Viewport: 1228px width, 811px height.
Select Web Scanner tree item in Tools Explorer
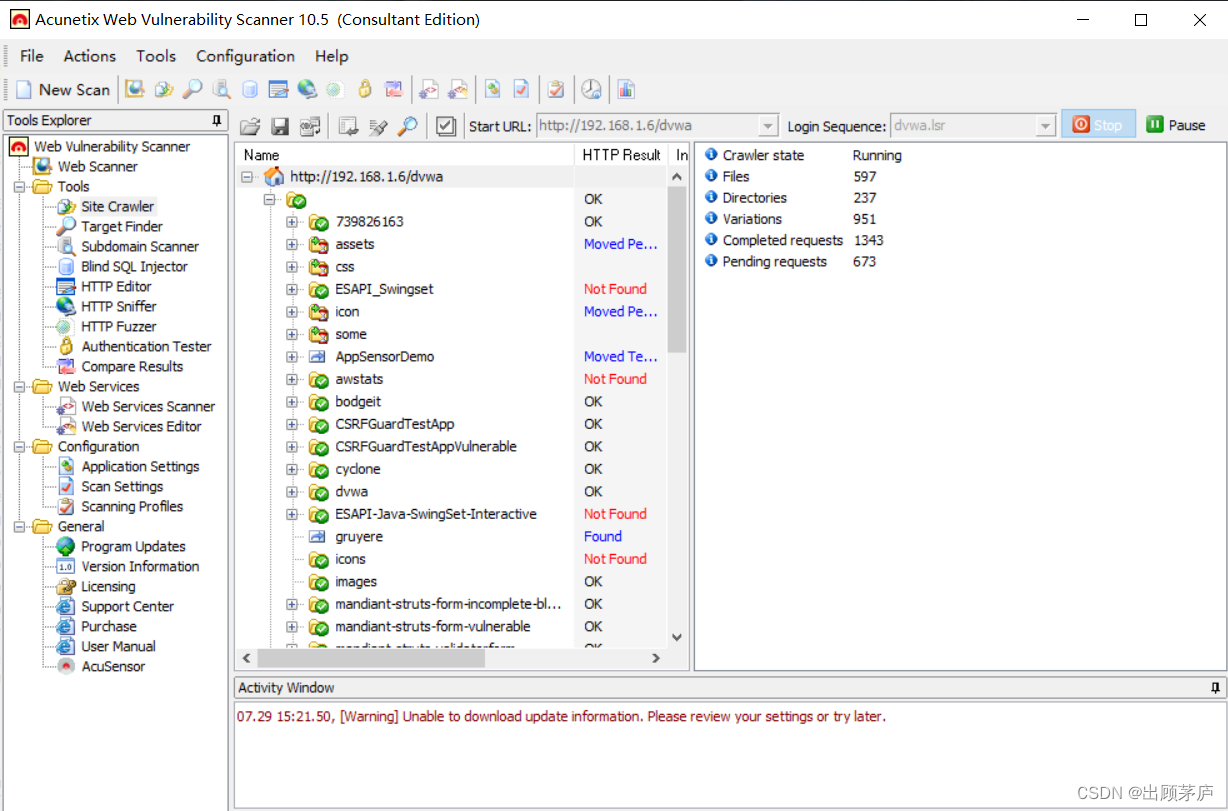point(97,167)
